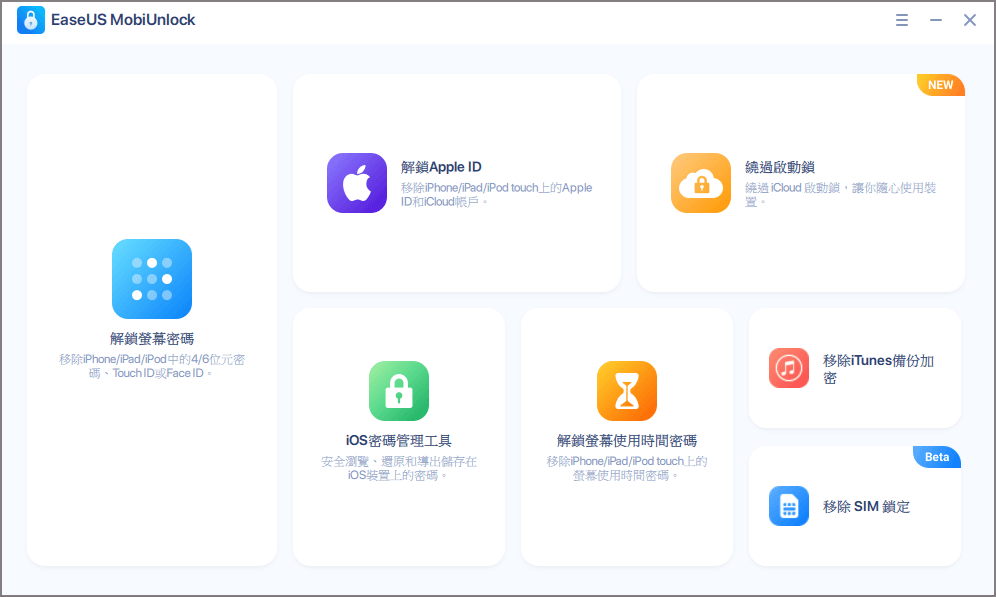Click the hourglass icon for 解鎖螢幕使用時間密碼
The height and width of the screenshot is (597, 996).
click(x=626, y=391)
